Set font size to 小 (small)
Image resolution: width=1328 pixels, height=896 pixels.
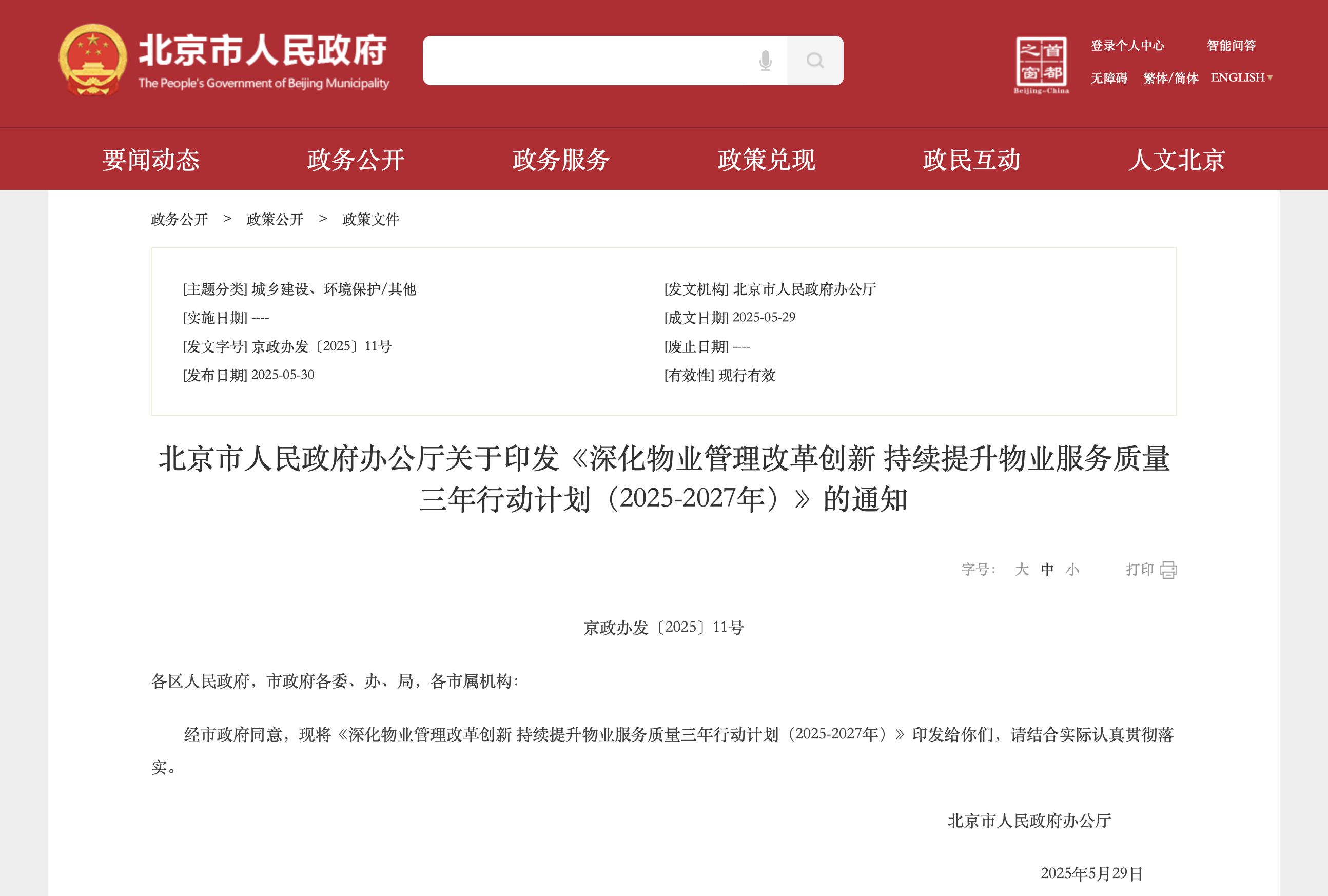coord(1072,570)
